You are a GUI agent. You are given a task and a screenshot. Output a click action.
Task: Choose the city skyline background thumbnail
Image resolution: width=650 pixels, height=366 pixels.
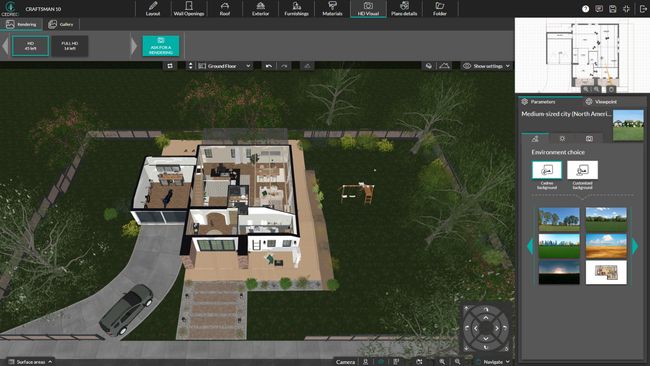(x=559, y=246)
